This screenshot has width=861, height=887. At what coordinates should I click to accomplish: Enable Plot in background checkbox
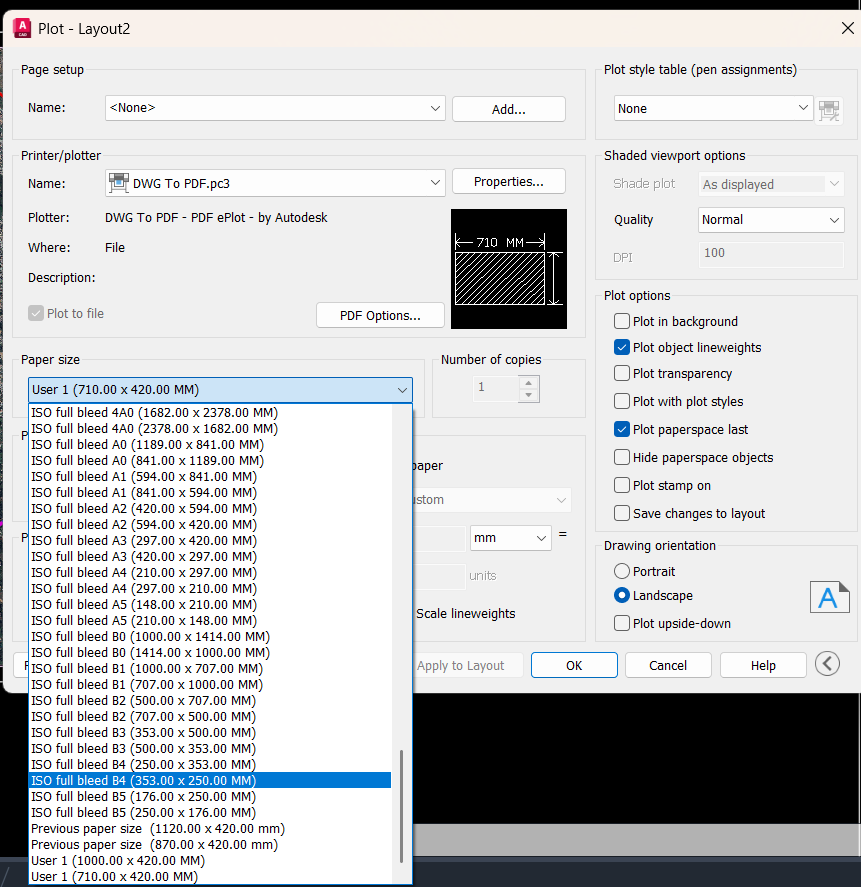621,322
